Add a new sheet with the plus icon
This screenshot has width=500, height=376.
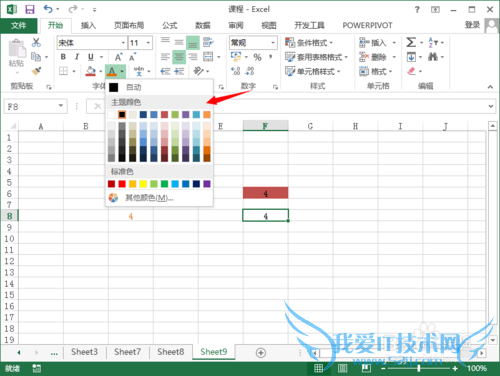pos(261,353)
